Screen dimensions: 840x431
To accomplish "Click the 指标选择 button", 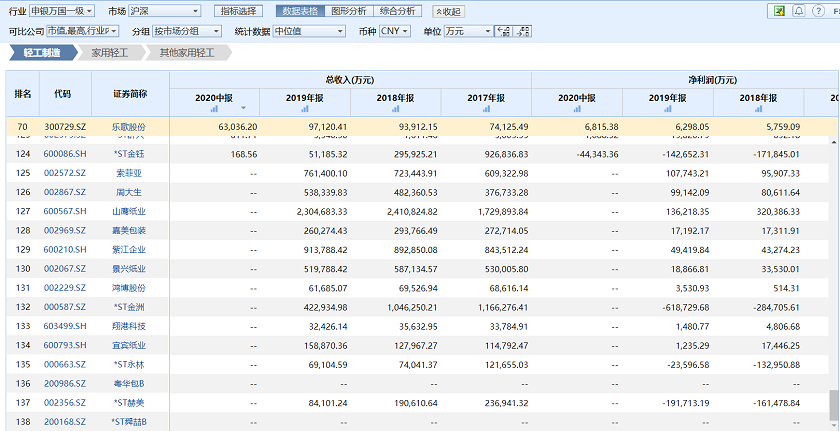I will [x=240, y=11].
